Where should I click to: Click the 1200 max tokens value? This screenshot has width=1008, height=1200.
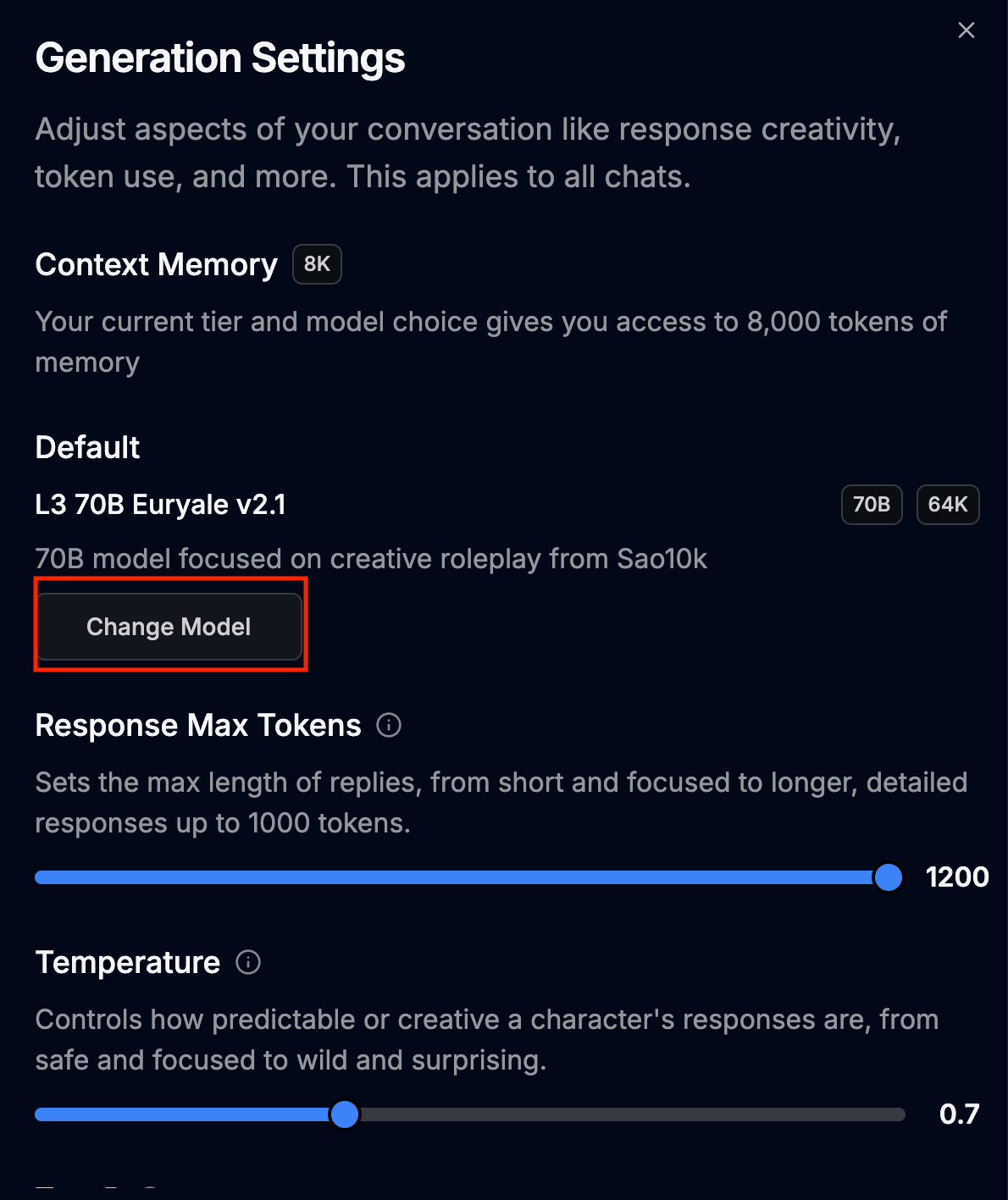[x=957, y=877]
